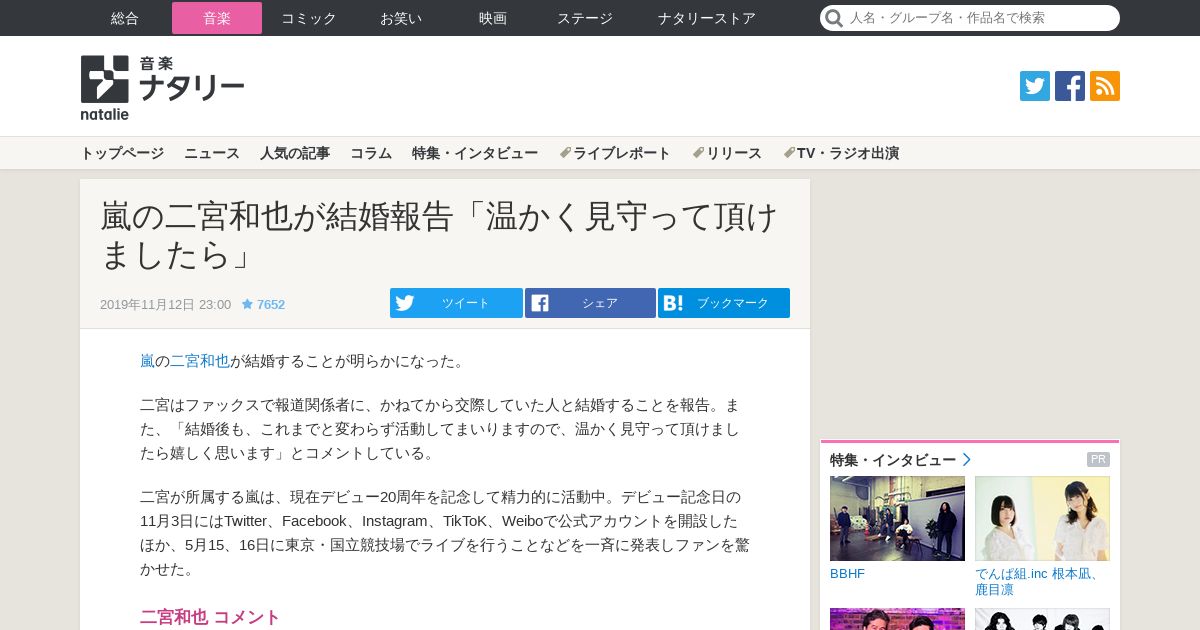Open the コラム menu item
Screen dimensions: 1200x630
point(371,153)
